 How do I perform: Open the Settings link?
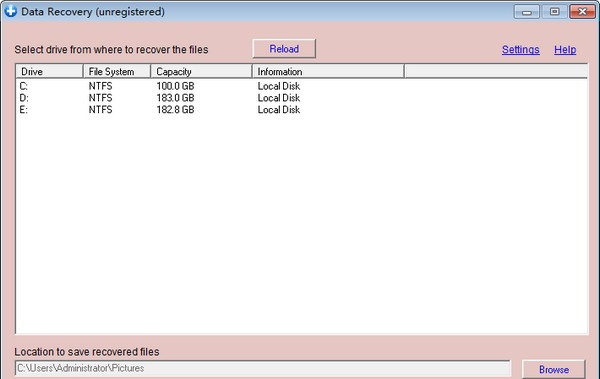pos(520,49)
